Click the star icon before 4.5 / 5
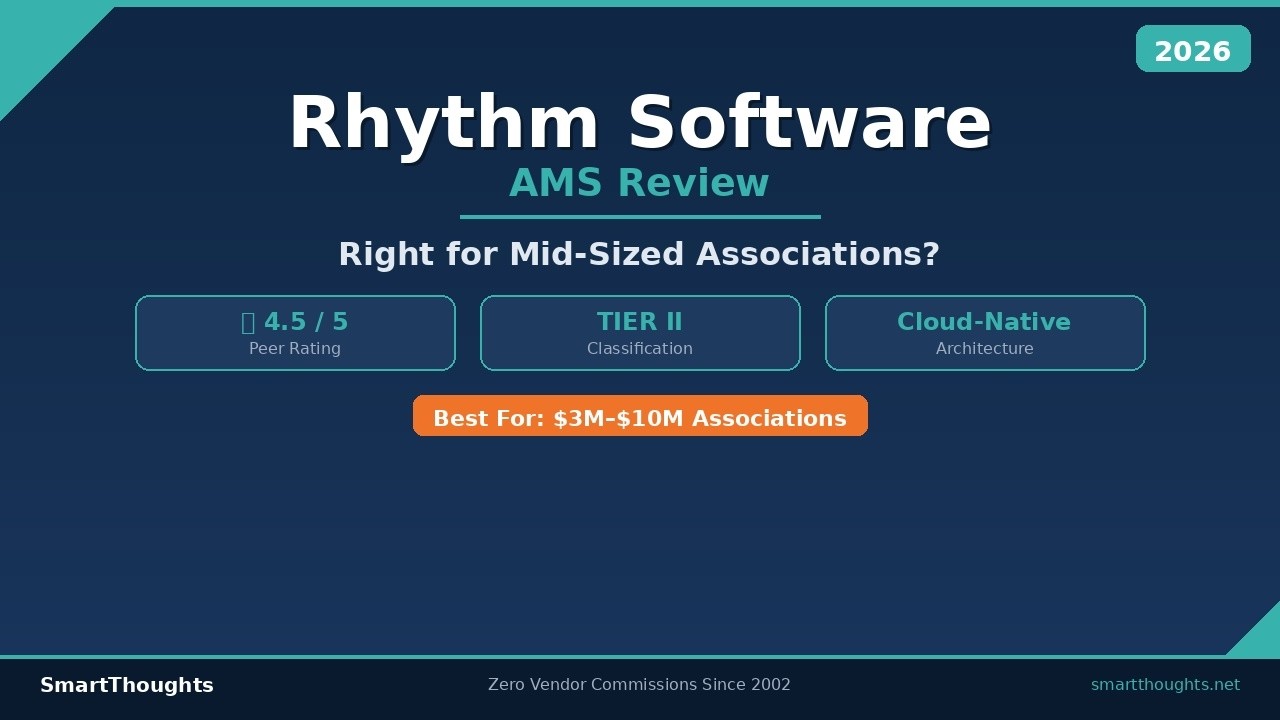Screen dimensions: 1280x720 point(248,322)
